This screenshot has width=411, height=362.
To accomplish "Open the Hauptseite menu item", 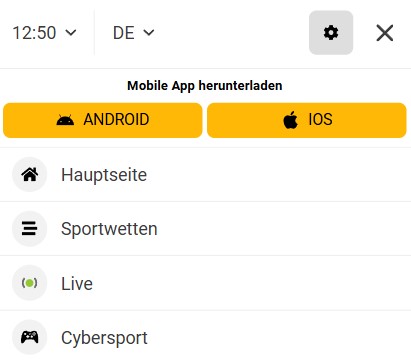I will [x=205, y=174].
